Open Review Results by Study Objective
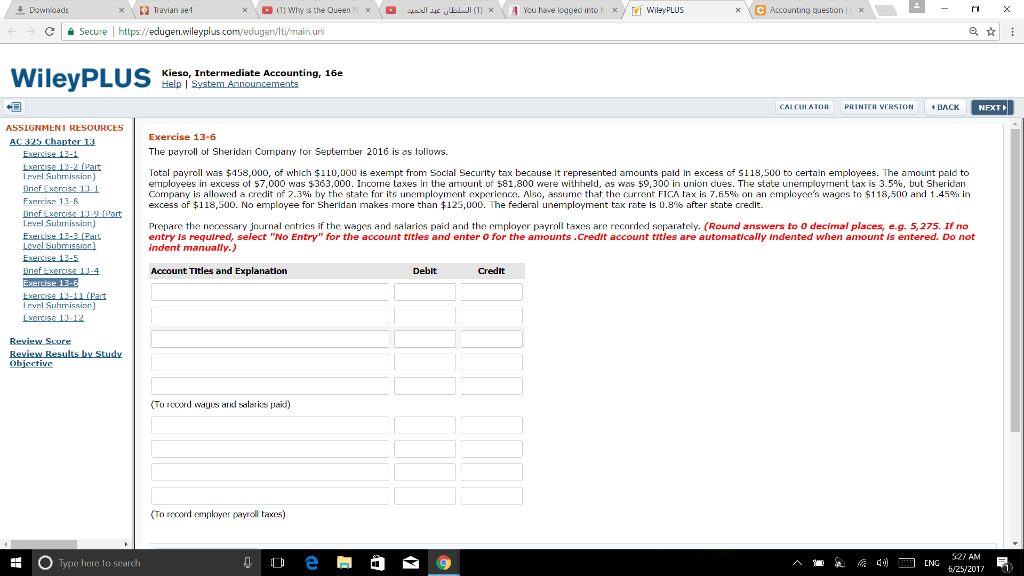Screen dimensions: 1024x576 tap(65, 359)
